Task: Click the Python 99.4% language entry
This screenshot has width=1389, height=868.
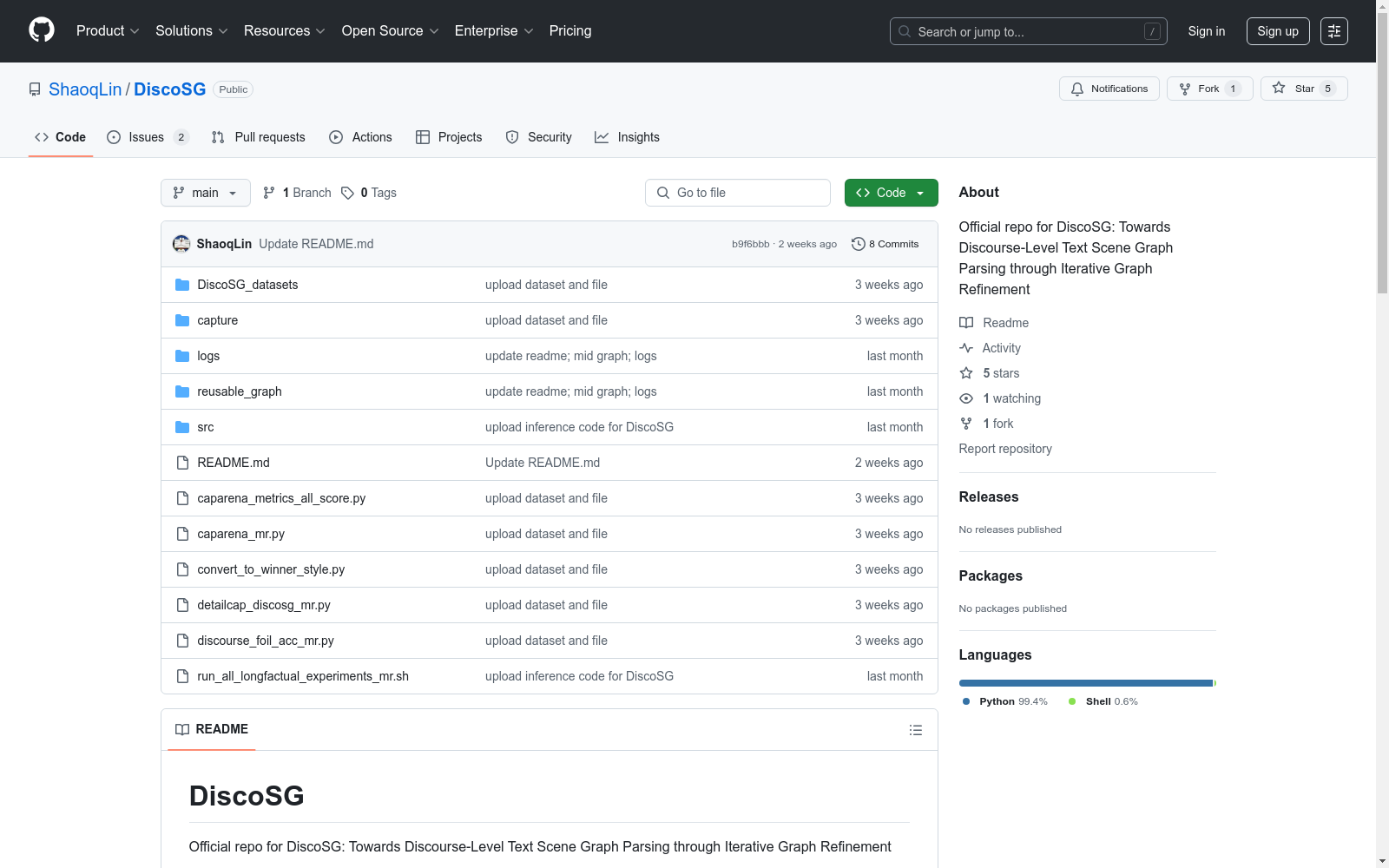Action: (1005, 701)
